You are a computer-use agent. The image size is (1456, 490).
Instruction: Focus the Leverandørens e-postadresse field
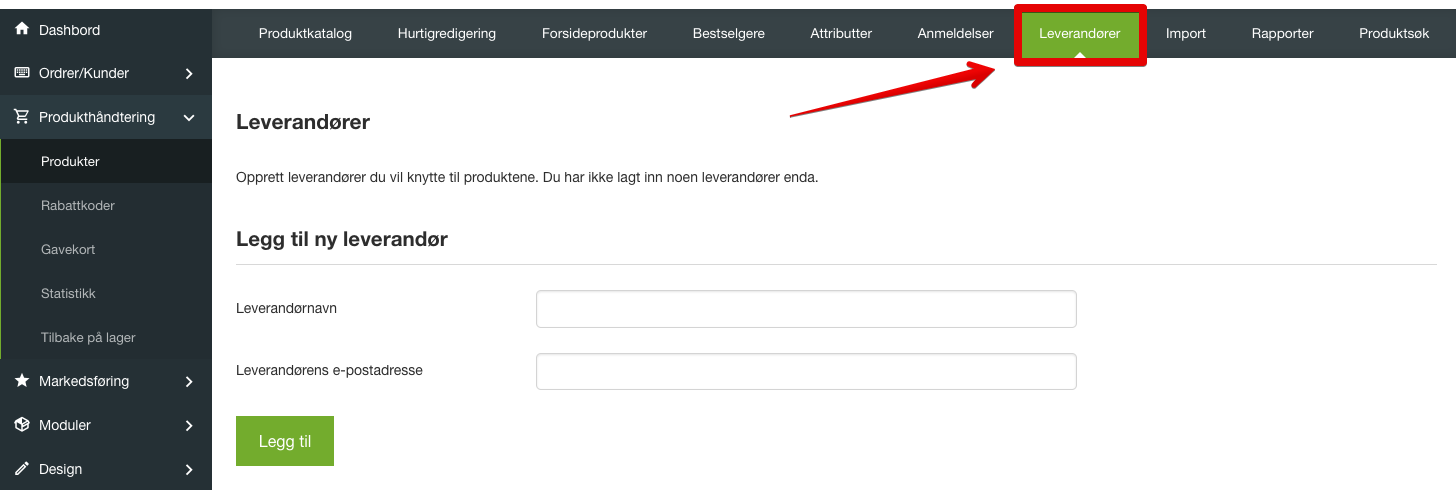pyautogui.click(x=806, y=371)
